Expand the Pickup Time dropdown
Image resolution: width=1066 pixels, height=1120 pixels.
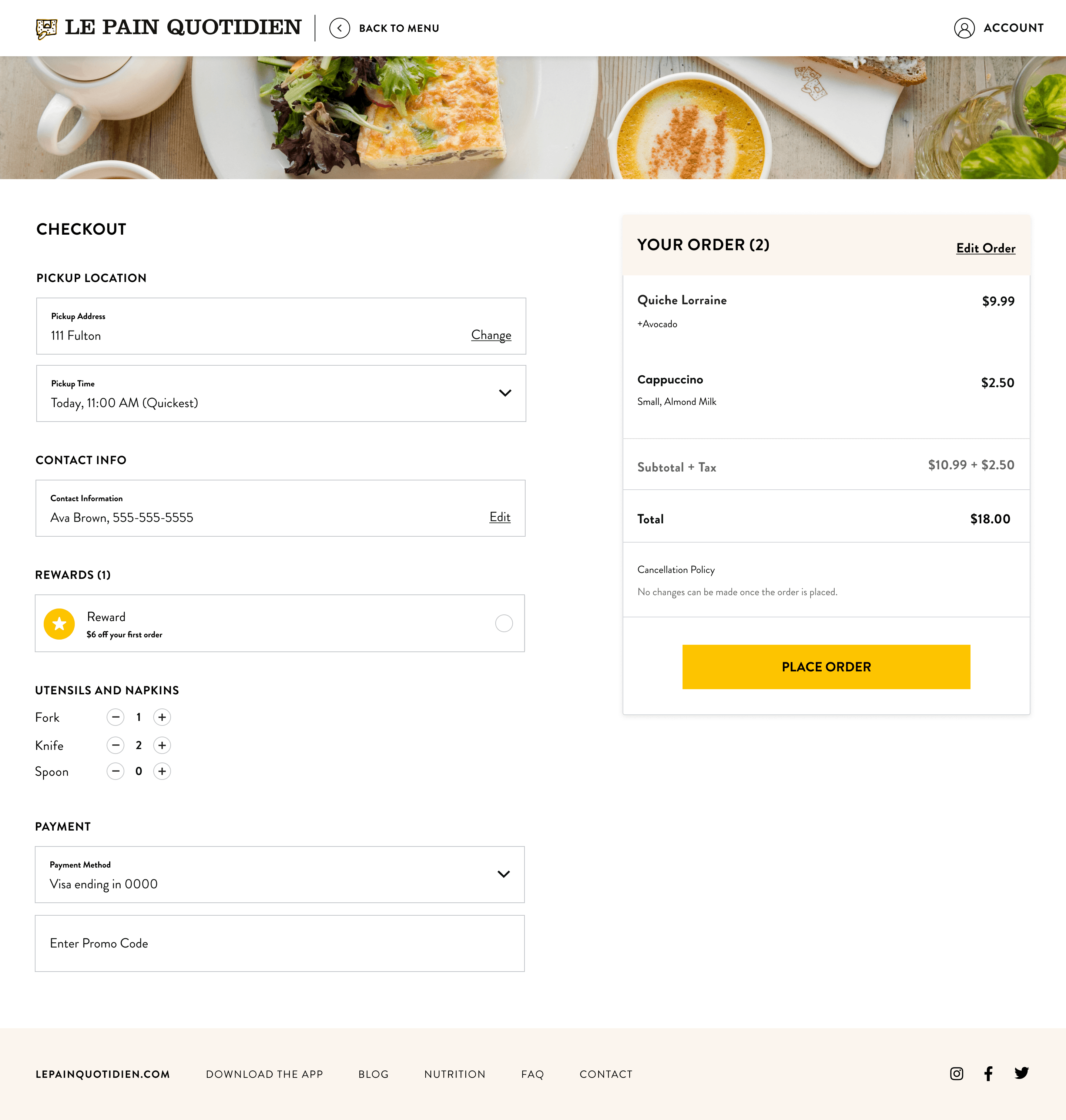[504, 393]
